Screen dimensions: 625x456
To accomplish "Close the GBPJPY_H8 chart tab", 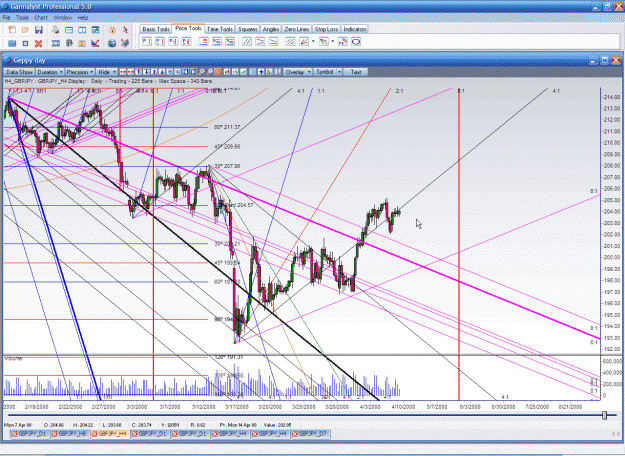I will point(55,434).
